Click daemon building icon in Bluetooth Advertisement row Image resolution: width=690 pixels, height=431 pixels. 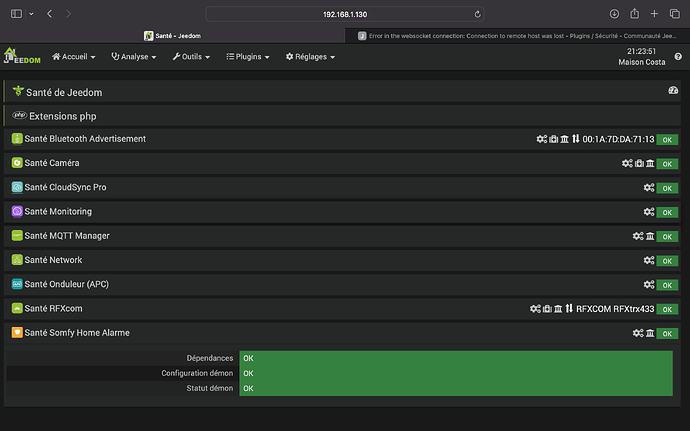565,139
